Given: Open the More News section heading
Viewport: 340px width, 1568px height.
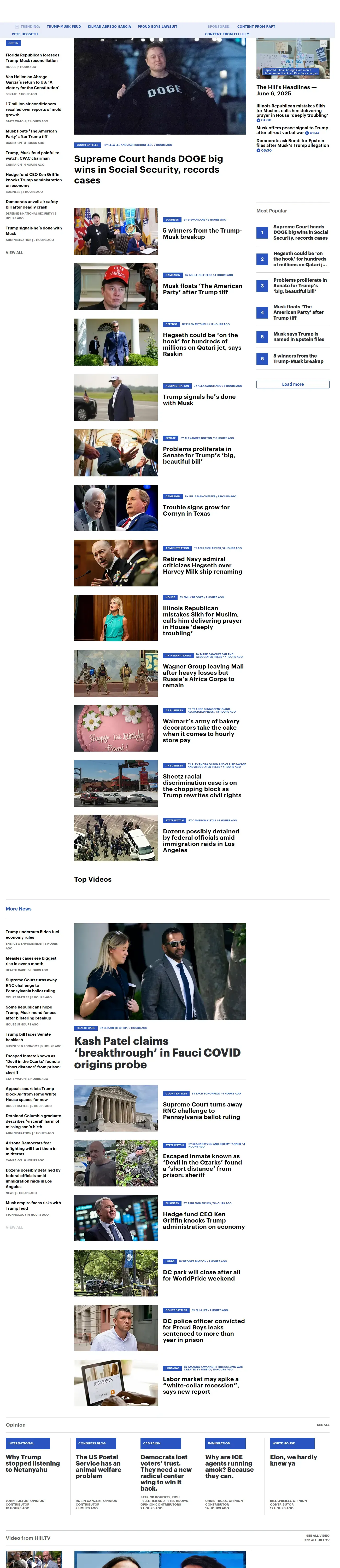Looking at the screenshot, I should pyautogui.click(x=19, y=909).
